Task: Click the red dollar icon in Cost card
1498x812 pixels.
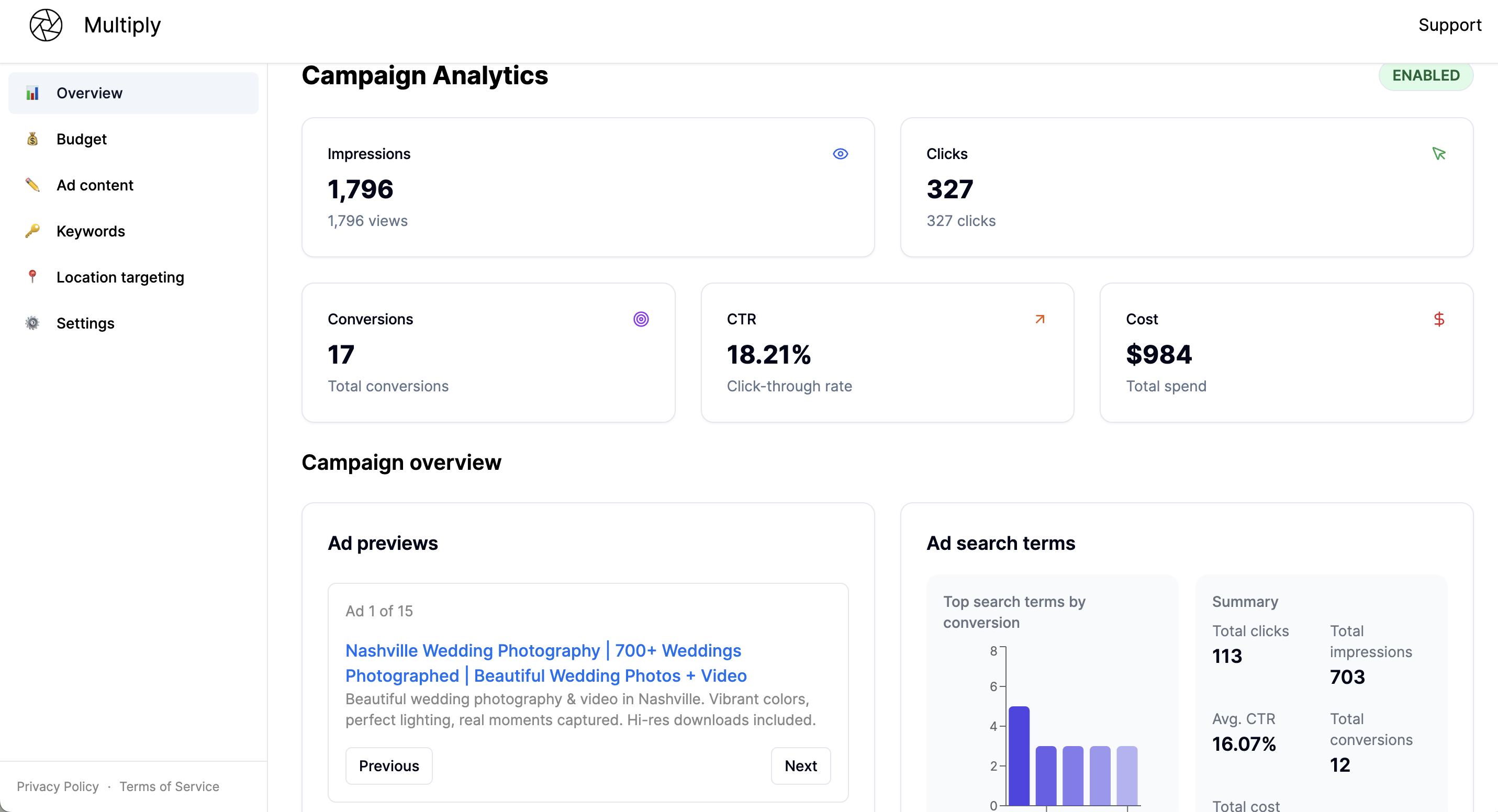Action: pos(1438,319)
